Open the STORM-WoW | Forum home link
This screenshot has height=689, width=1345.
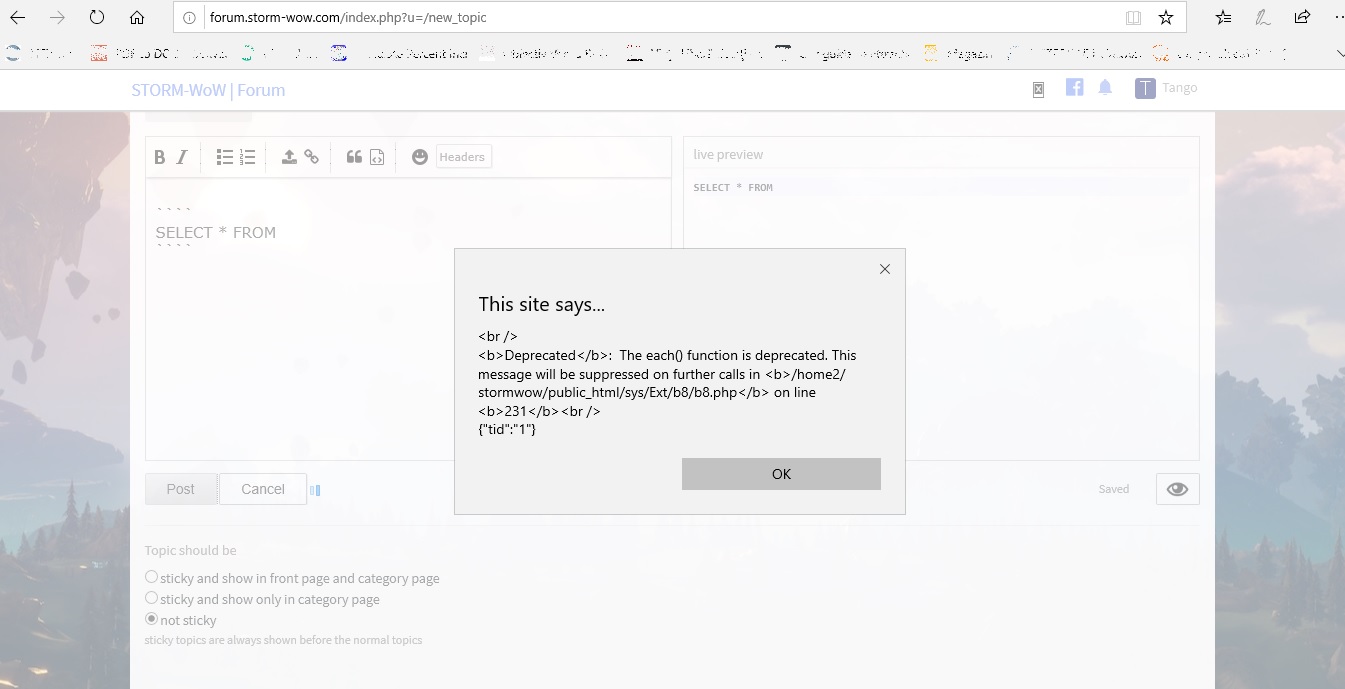(208, 90)
